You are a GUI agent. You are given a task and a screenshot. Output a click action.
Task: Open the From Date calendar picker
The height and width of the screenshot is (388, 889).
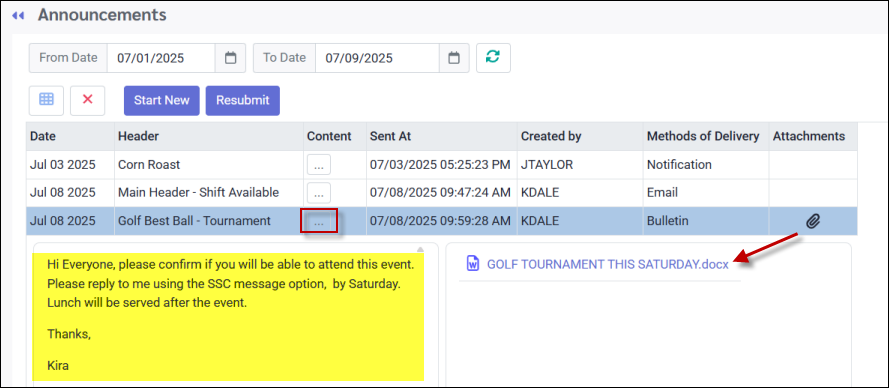tap(230, 58)
